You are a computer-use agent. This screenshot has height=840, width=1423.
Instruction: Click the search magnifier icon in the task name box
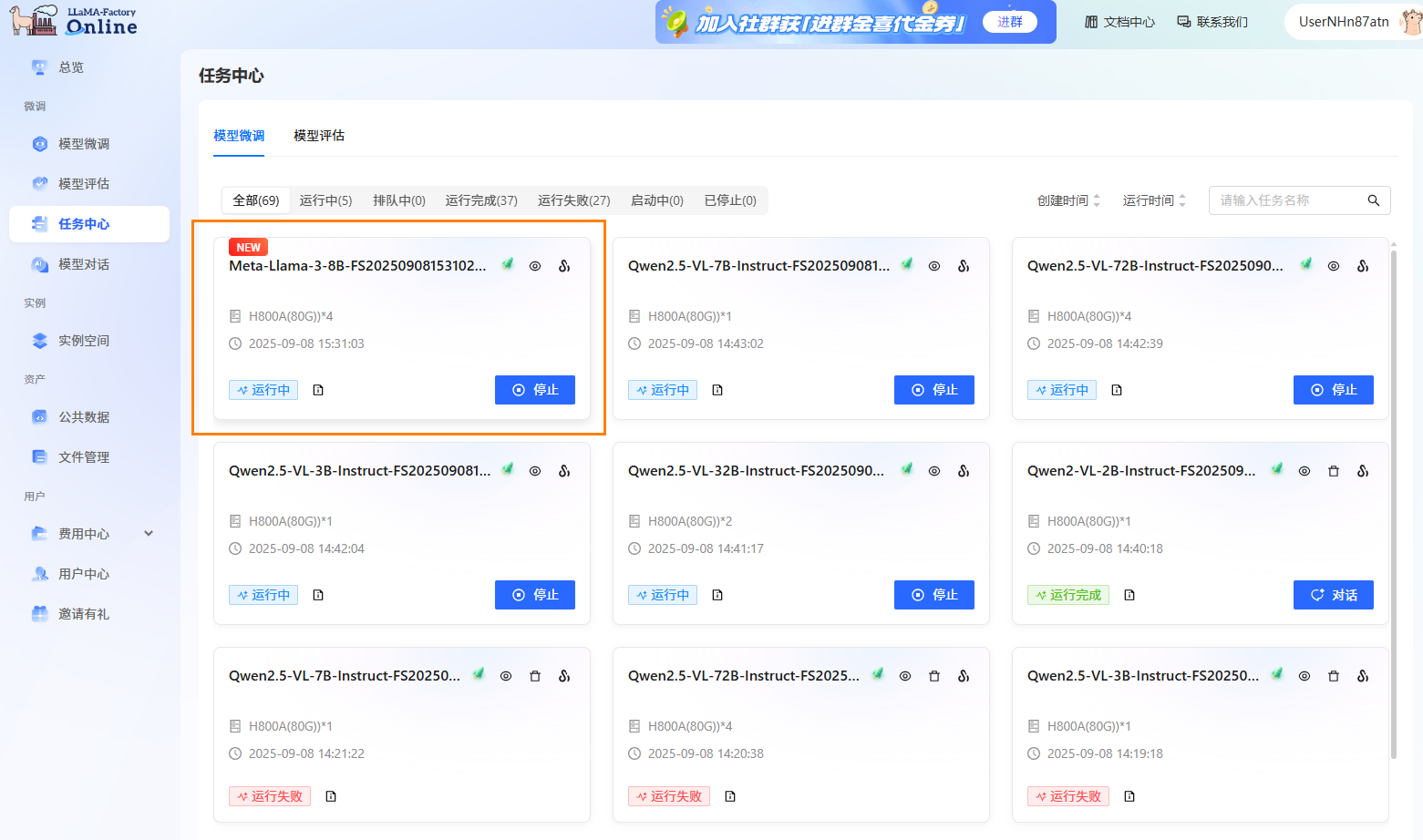pyautogui.click(x=1373, y=200)
